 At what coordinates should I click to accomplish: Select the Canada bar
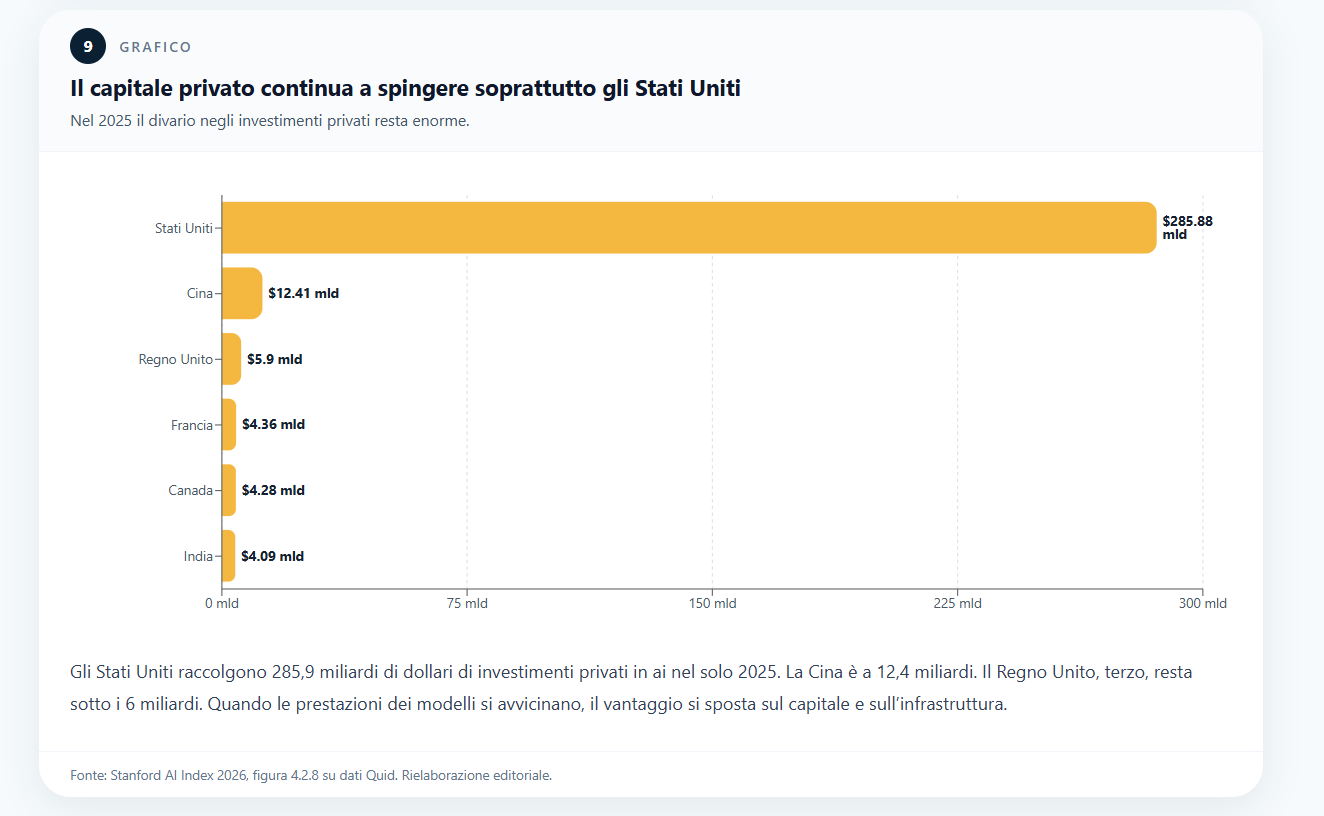pyautogui.click(x=229, y=490)
